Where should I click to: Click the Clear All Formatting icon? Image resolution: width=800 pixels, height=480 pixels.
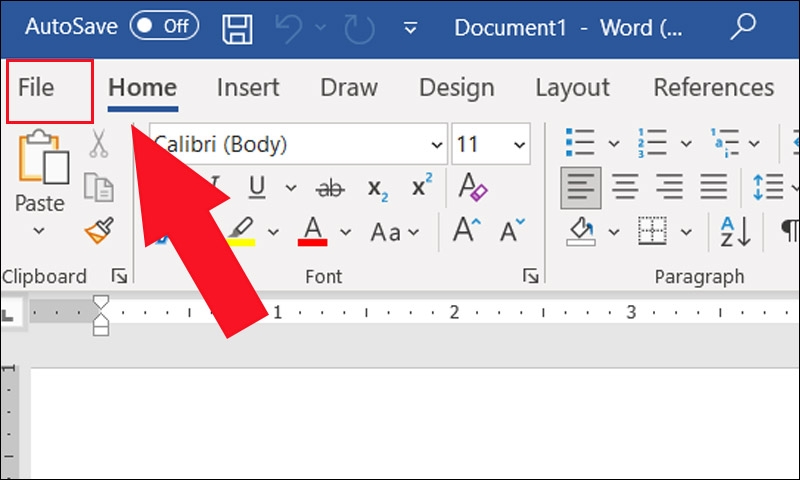tap(472, 187)
